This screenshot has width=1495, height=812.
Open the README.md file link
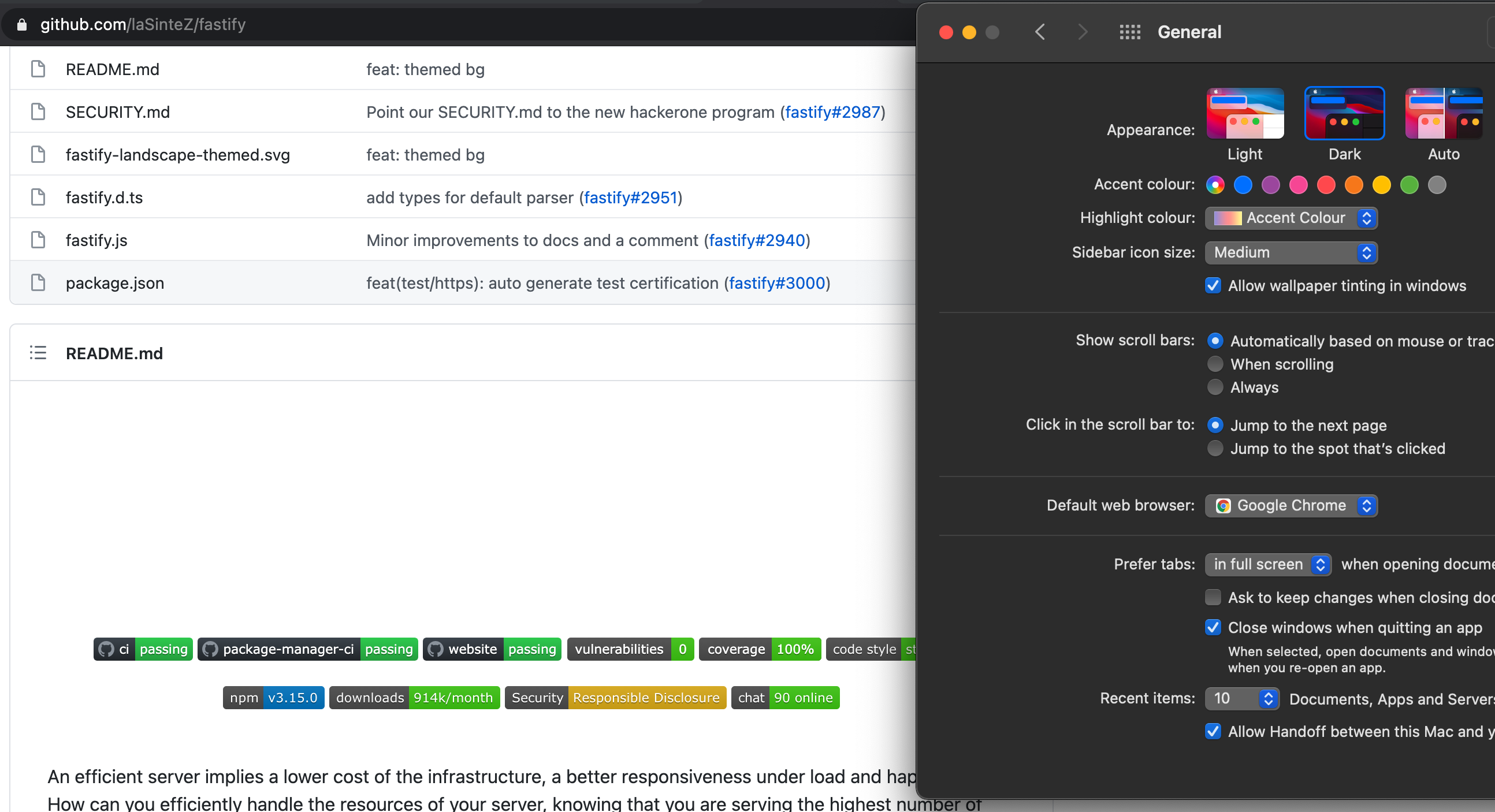113,69
